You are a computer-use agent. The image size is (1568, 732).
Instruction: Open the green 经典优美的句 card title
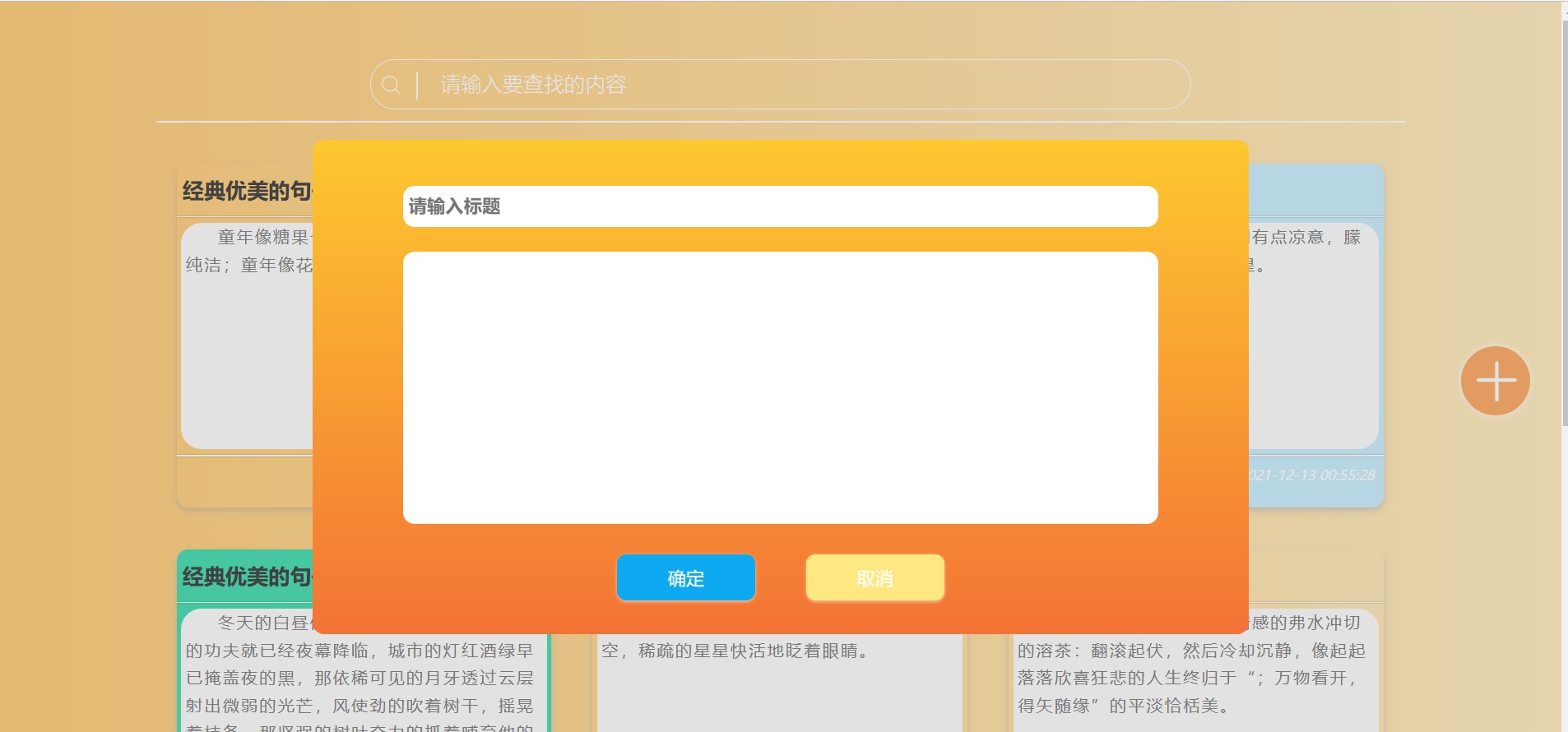pos(247,577)
